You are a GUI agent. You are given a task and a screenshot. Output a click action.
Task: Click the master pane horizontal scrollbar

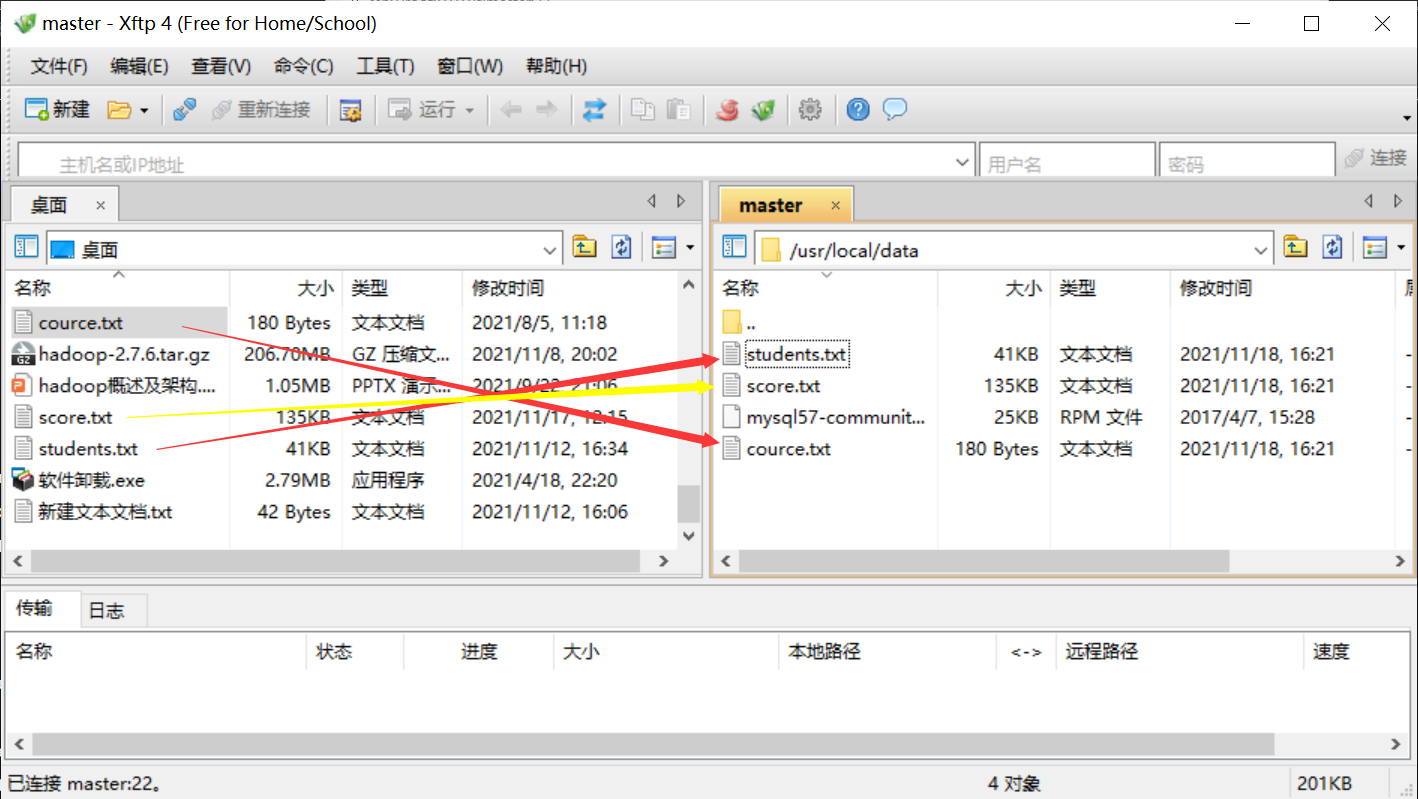click(x=986, y=562)
